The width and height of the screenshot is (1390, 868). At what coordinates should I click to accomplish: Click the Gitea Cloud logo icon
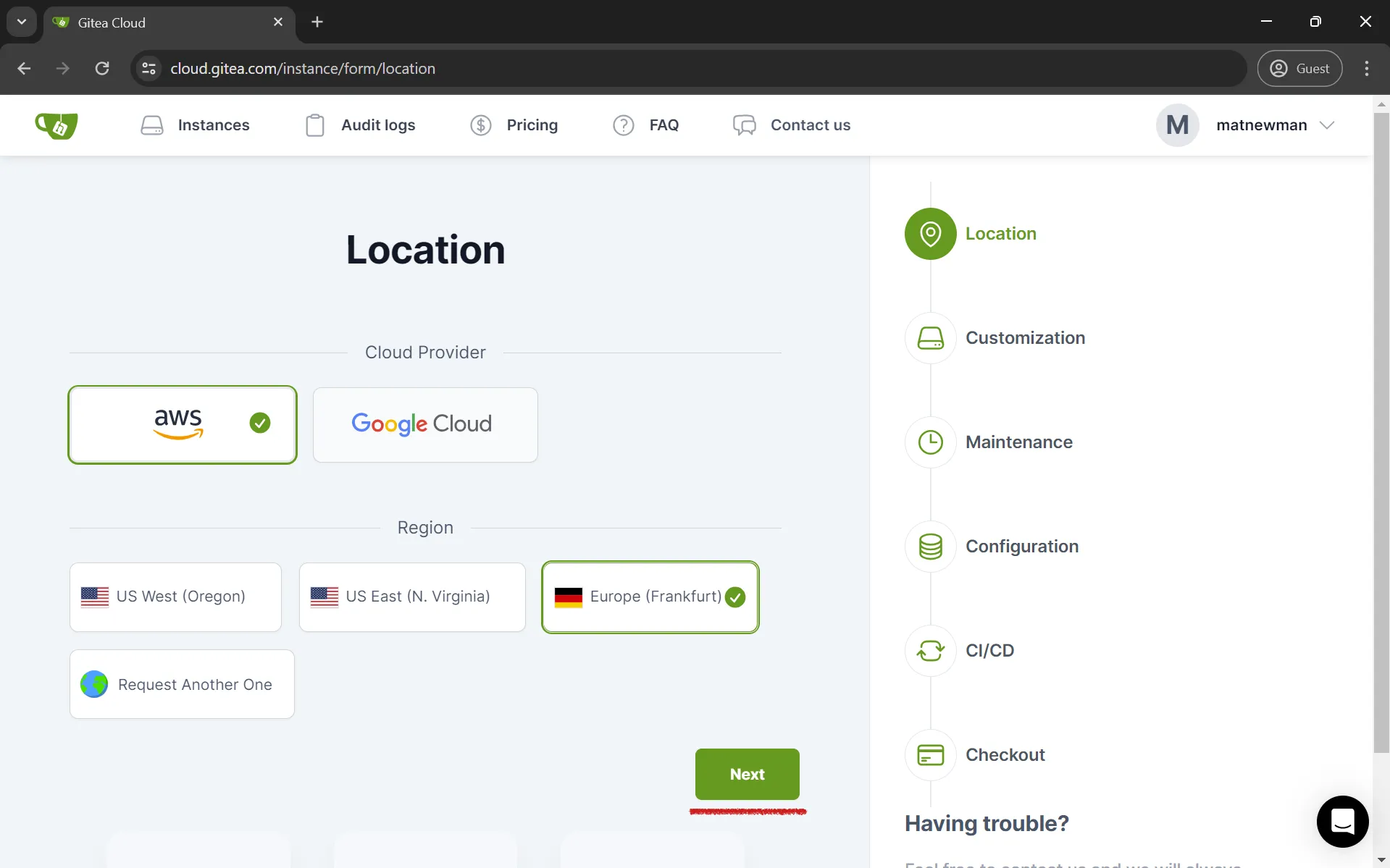pos(56,125)
